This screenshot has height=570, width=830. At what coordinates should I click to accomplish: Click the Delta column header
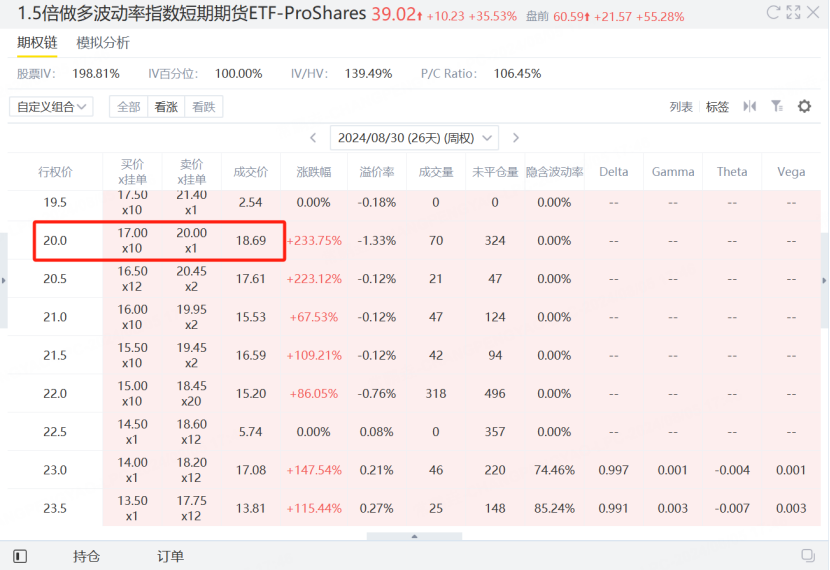614,171
